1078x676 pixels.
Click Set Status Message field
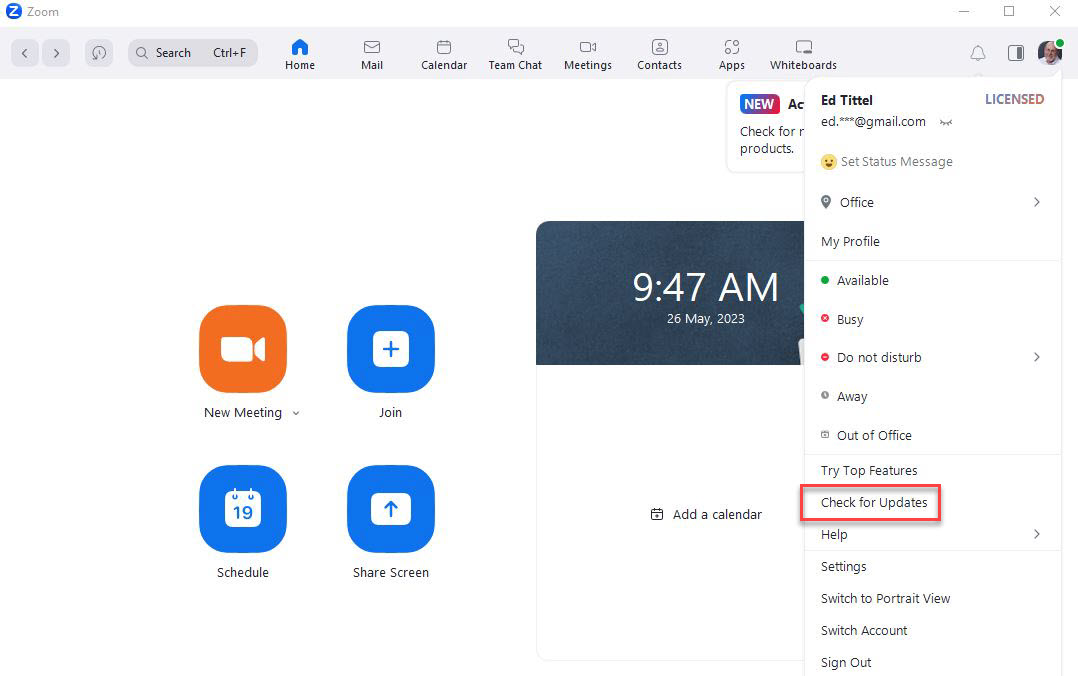click(x=896, y=162)
